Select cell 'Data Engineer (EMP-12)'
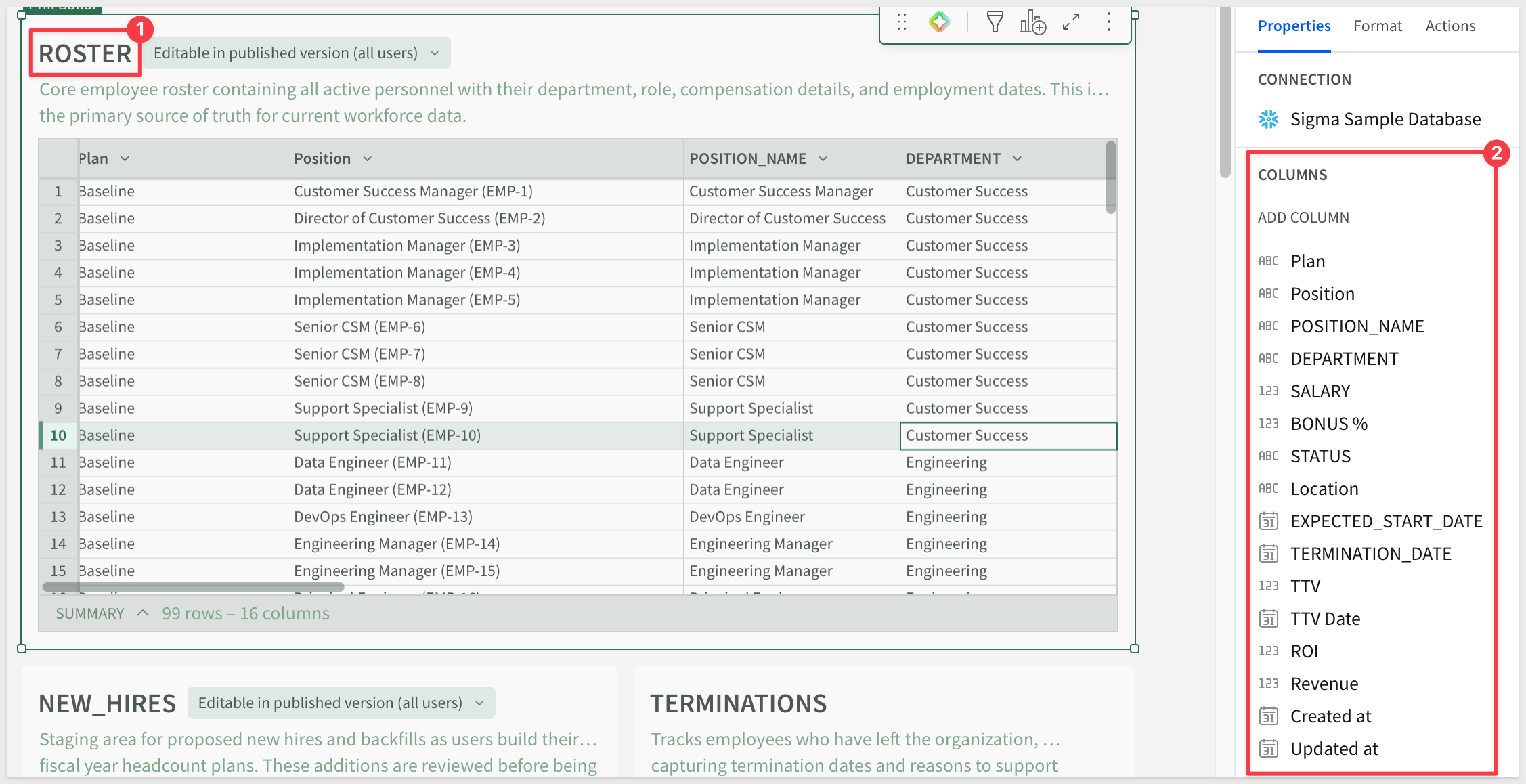Viewport: 1526px width, 784px height. click(485, 489)
